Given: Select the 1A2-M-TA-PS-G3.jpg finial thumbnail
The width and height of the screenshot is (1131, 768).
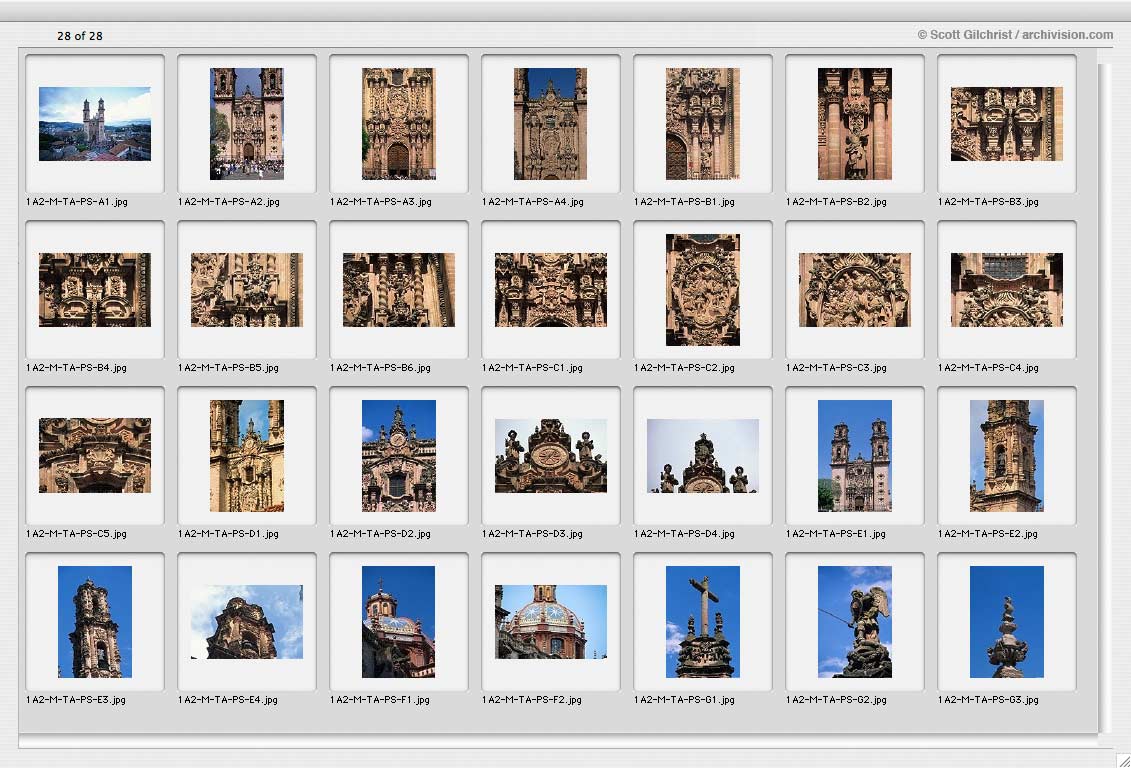Looking at the screenshot, I should (x=1007, y=622).
